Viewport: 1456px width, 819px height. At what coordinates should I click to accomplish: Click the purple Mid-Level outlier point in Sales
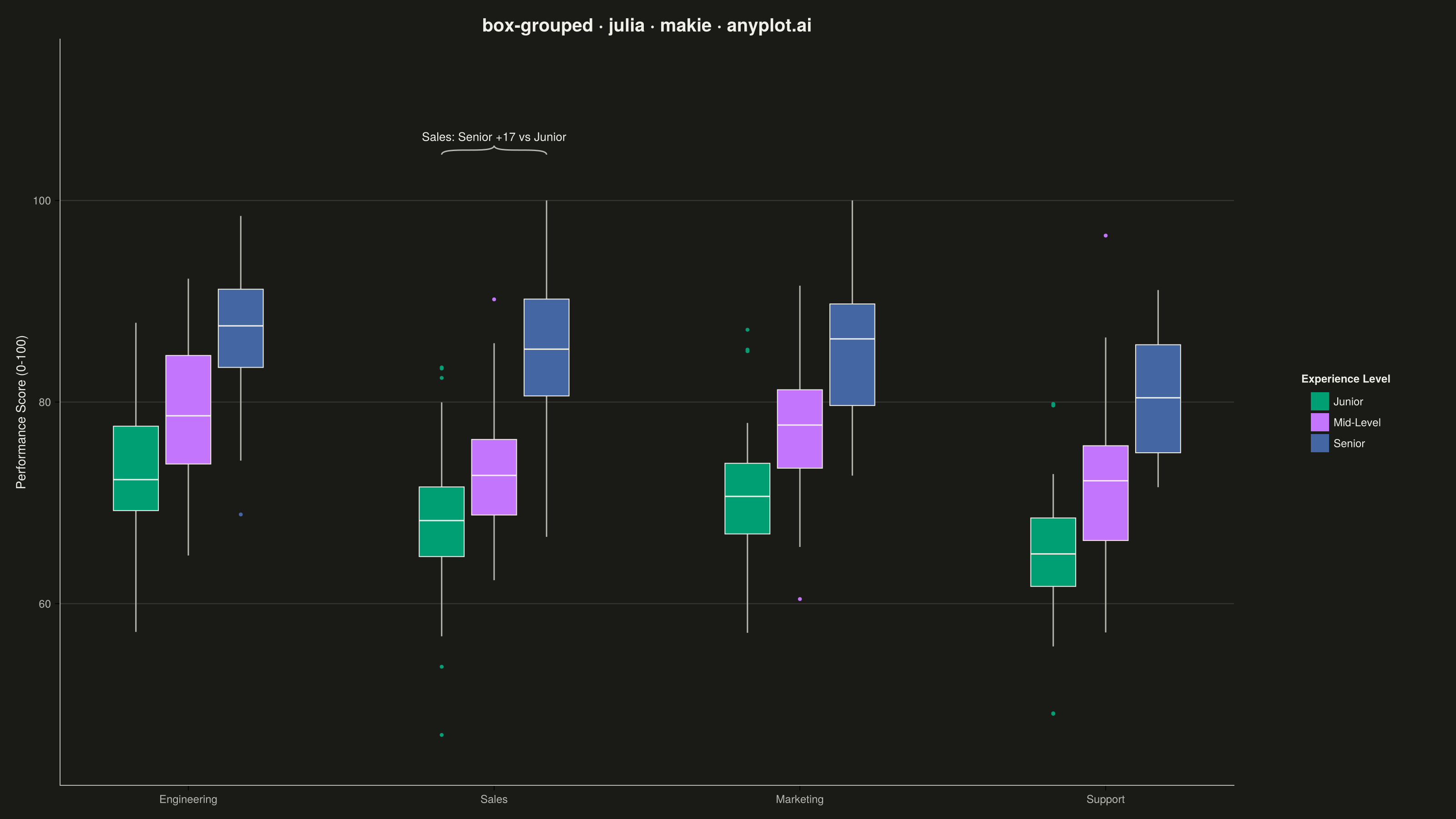coord(494,299)
